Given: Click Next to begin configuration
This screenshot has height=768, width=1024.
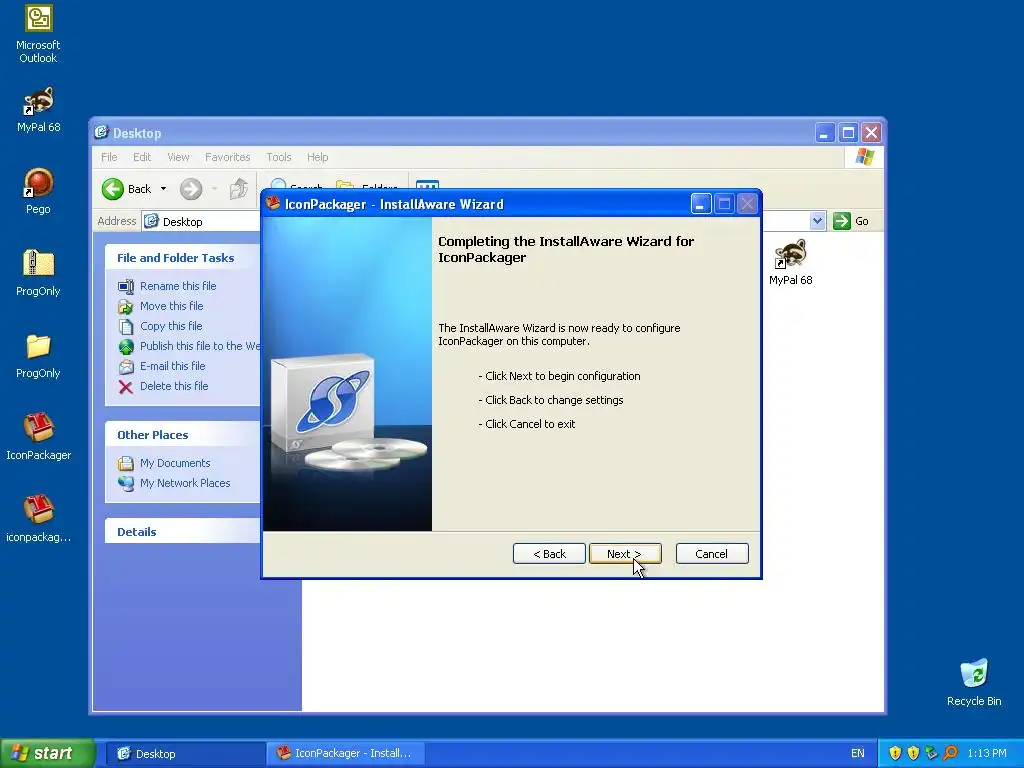Looking at the screenshot, I should pos(625,554).
